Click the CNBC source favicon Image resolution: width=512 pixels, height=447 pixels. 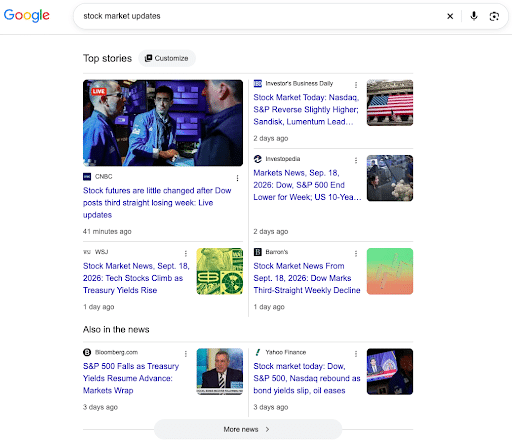click(x=87, y=177)
